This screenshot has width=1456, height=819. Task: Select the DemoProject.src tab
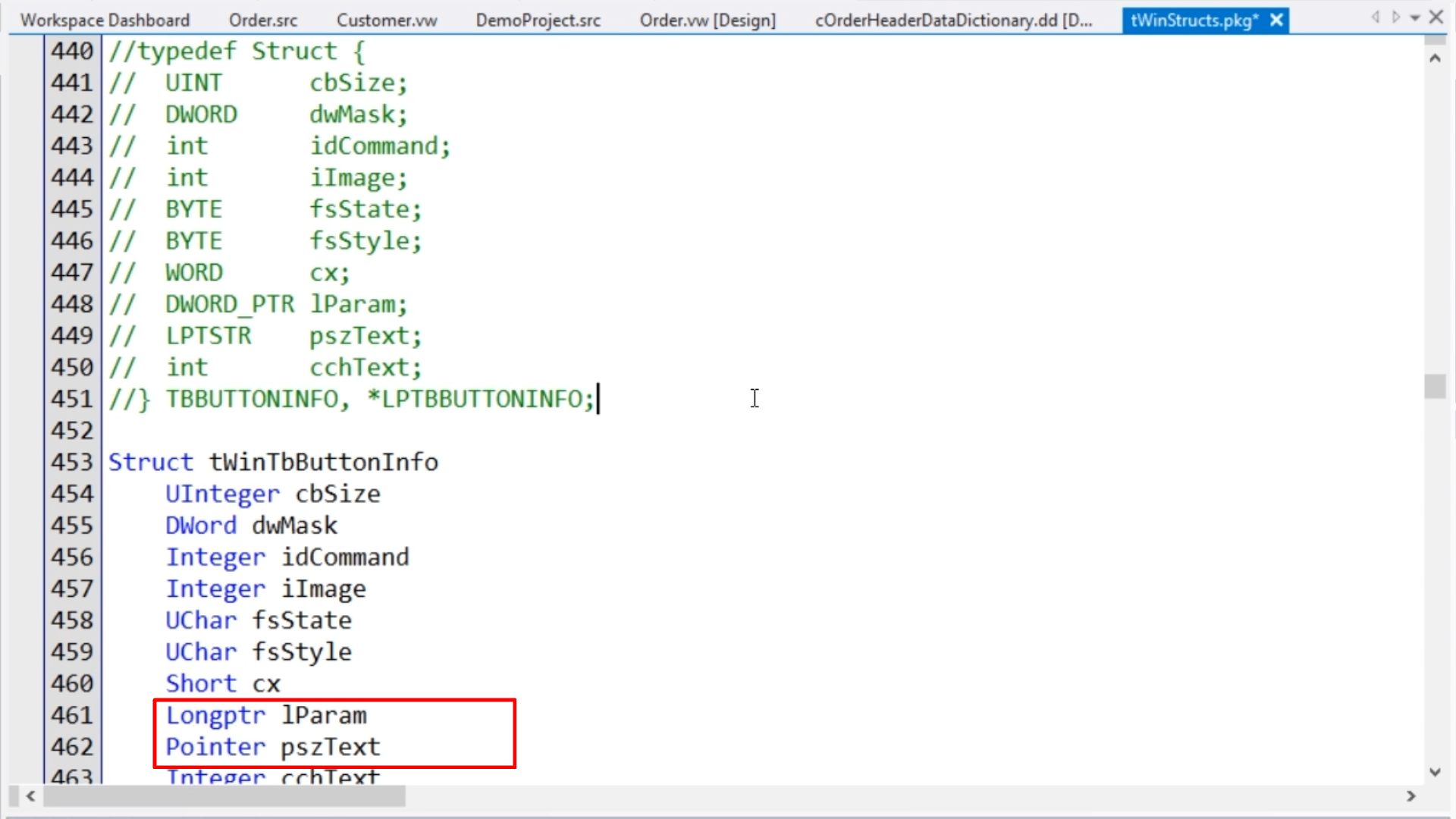(x=538, y=20)
